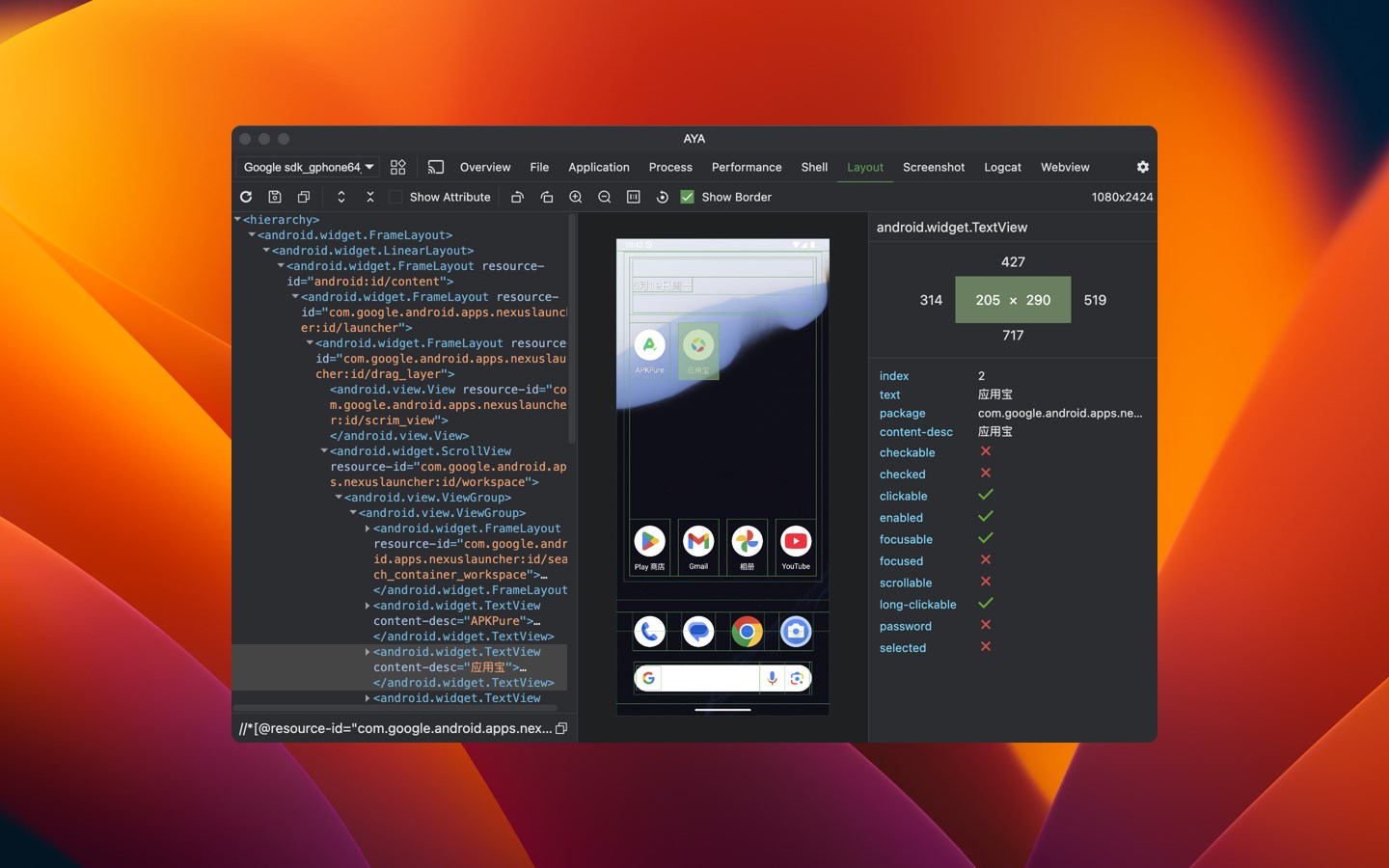Zoom out of the device preview
The height and width of the screenshot is (868, 1389).
pos(605,197)
